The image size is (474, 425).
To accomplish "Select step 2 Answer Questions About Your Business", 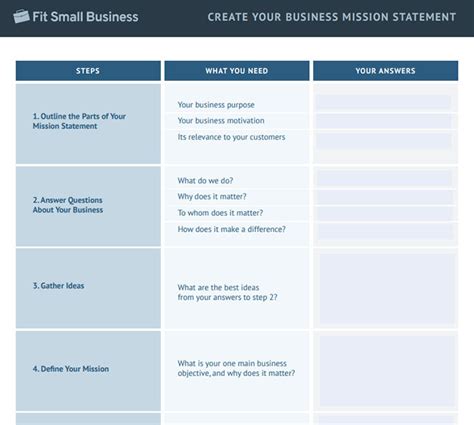I will (88, 206).
